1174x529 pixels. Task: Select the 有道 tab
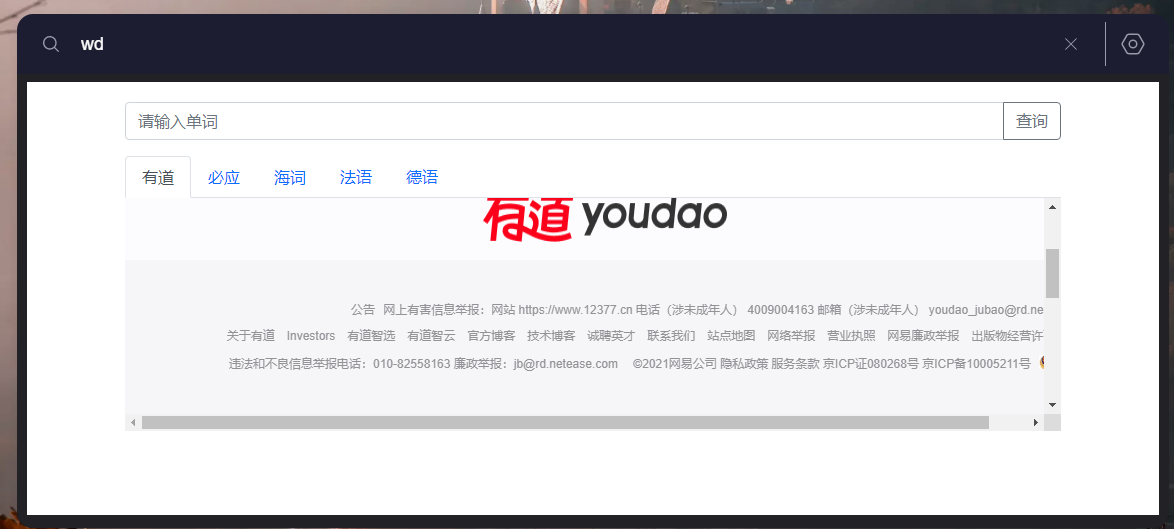(x=158, y=177)
